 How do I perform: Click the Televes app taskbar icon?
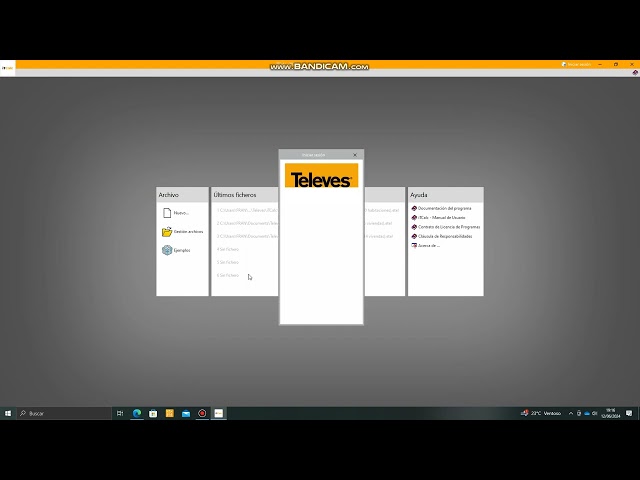(219, 413)
